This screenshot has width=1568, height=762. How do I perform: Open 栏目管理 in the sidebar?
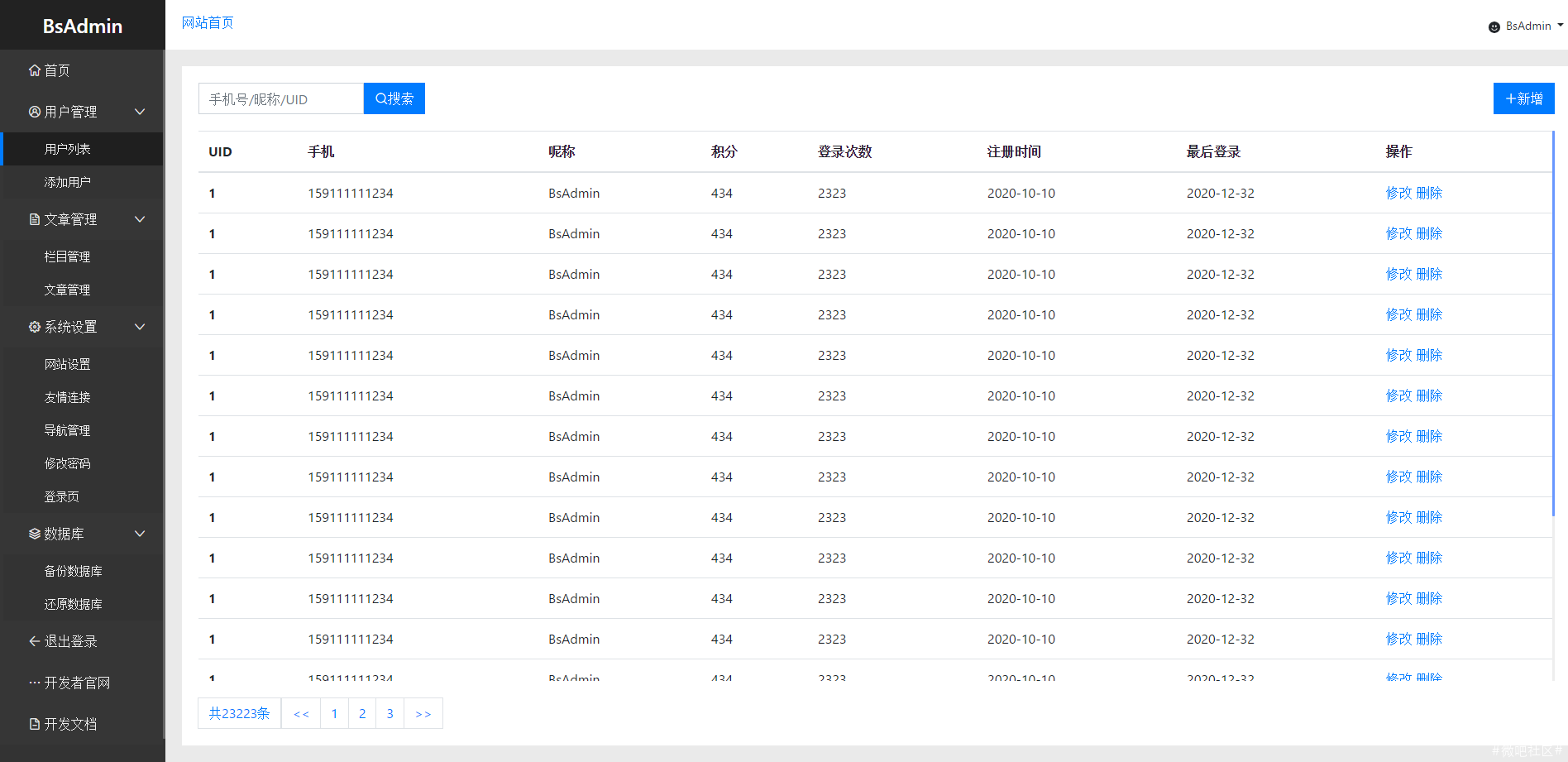83,256
